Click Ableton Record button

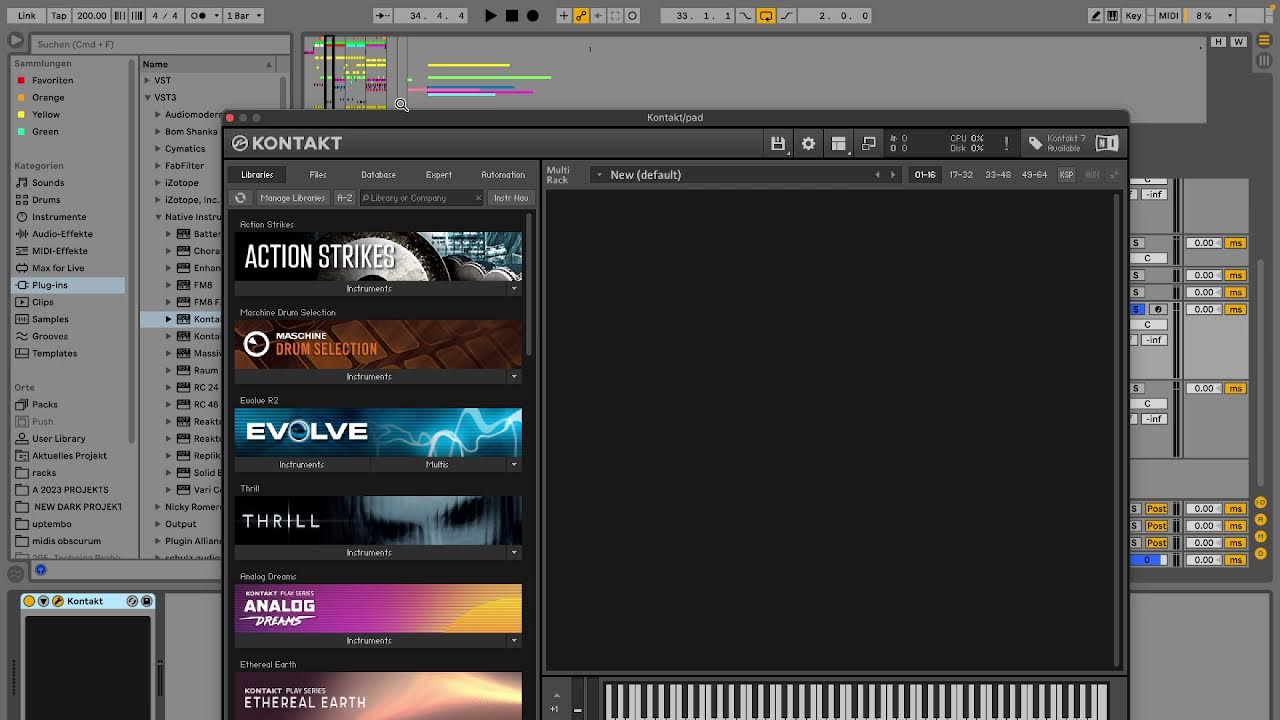(532, 16)
